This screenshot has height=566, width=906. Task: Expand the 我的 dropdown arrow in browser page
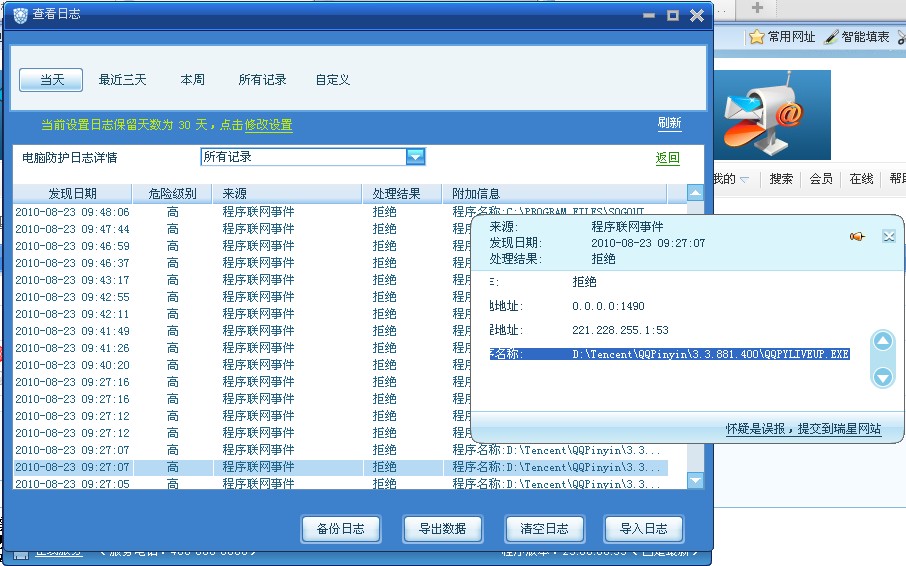[745, 180]
